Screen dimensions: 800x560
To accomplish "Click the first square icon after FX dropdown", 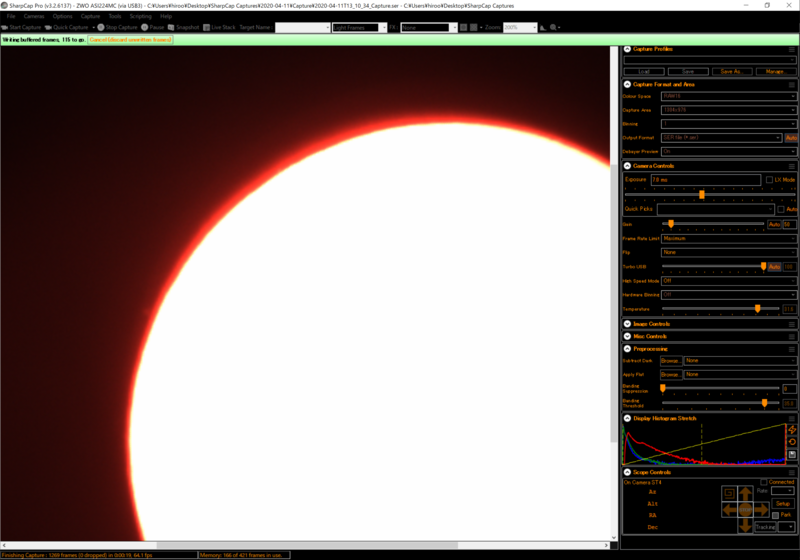I will [463, 28].
